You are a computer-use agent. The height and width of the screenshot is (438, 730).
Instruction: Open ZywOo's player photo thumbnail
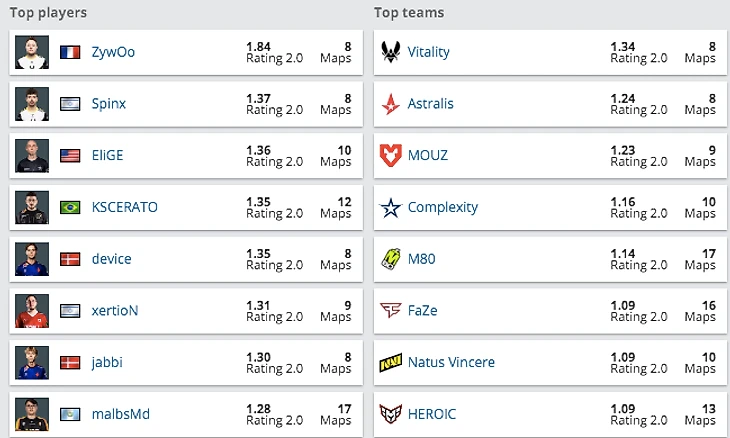click(32, 52)
